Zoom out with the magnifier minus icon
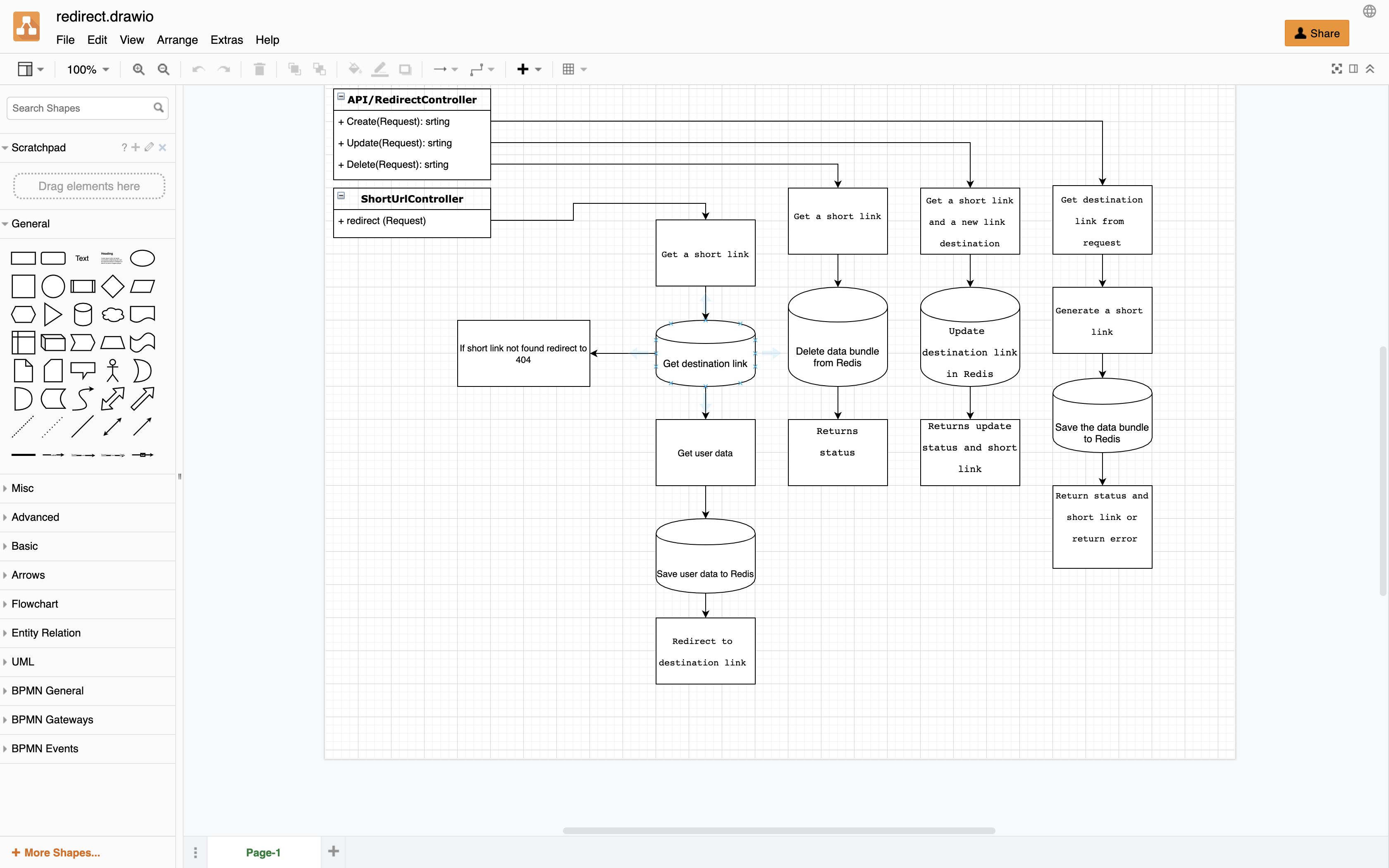 click(x=164, y=69)
